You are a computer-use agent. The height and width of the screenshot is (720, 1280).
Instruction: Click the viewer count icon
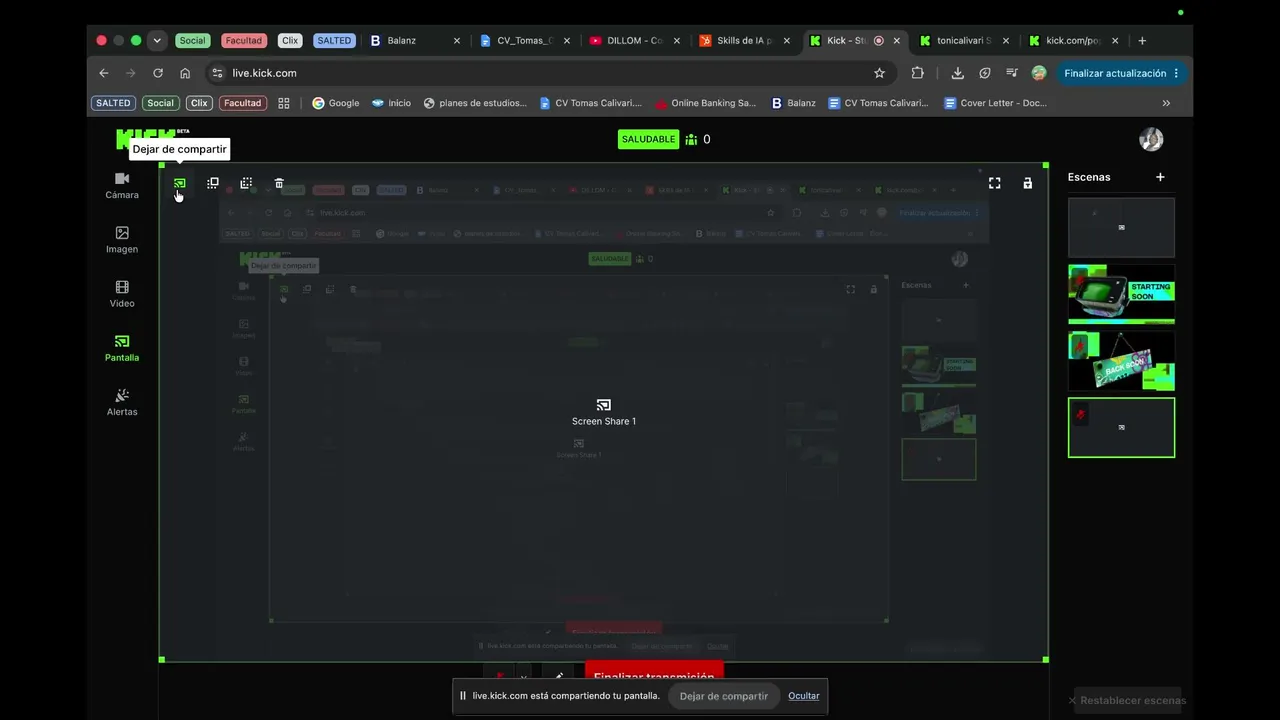(x=691, y=139)
